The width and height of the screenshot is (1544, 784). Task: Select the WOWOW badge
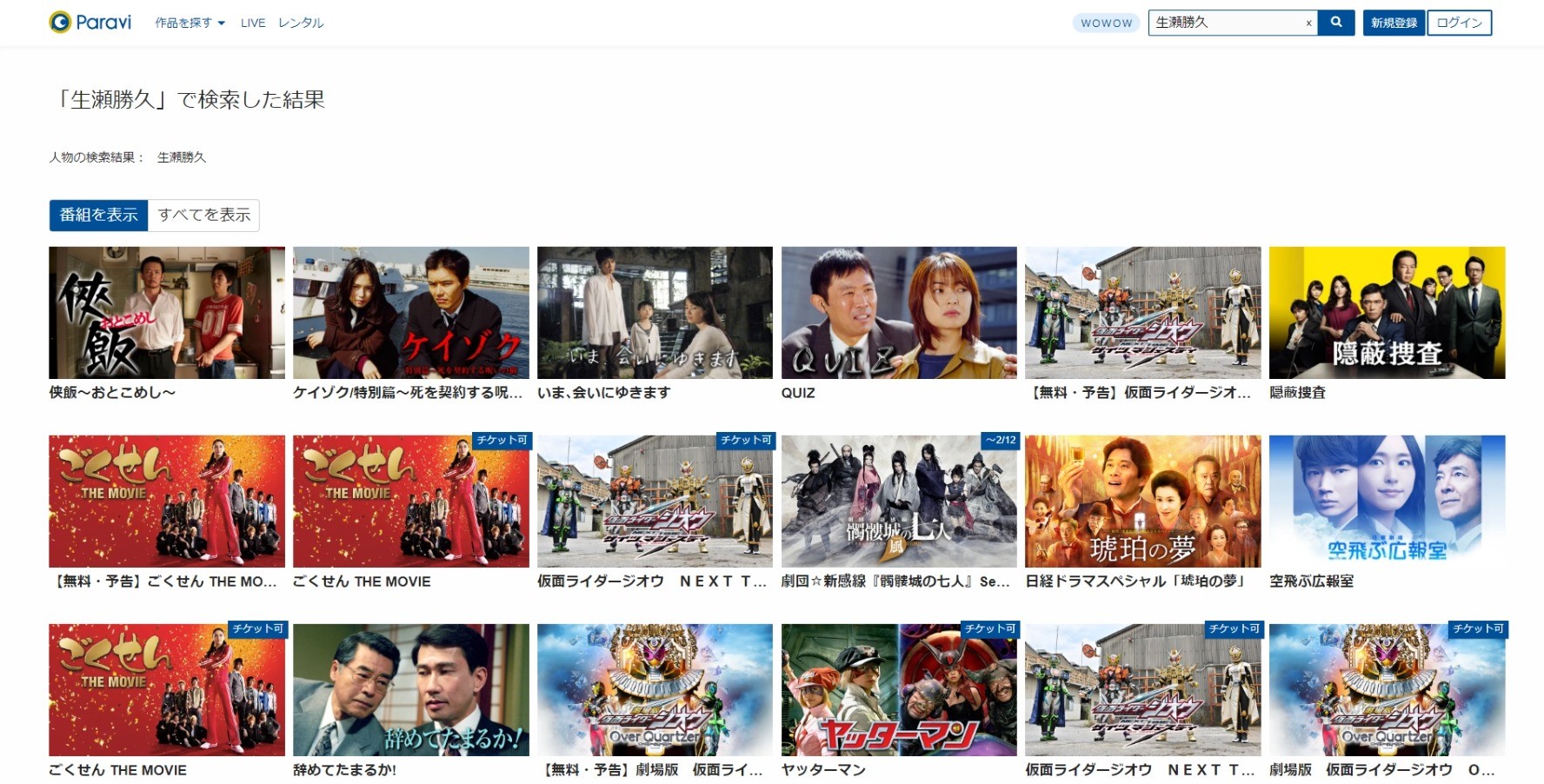[1106, 23]
